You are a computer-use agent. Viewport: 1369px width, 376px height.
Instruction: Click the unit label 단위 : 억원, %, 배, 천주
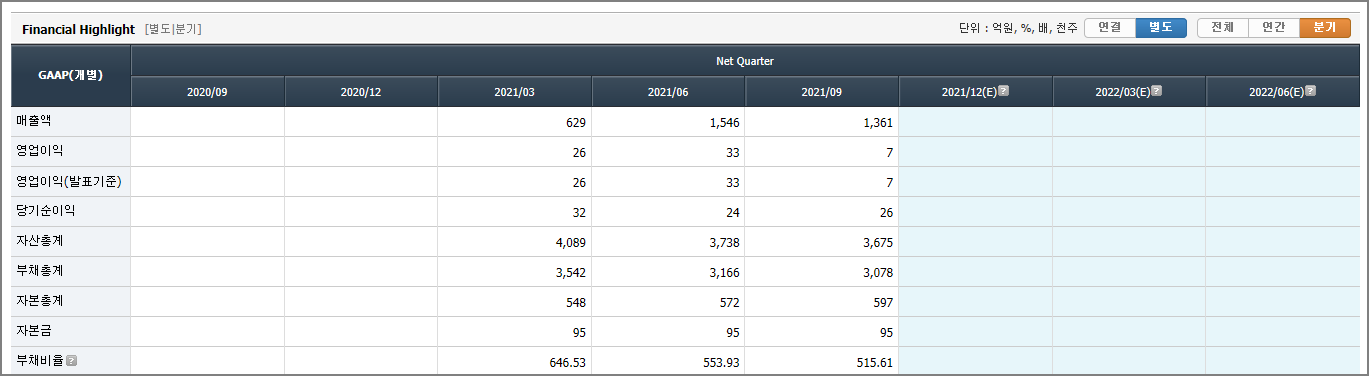click(x=1018, y=28)
